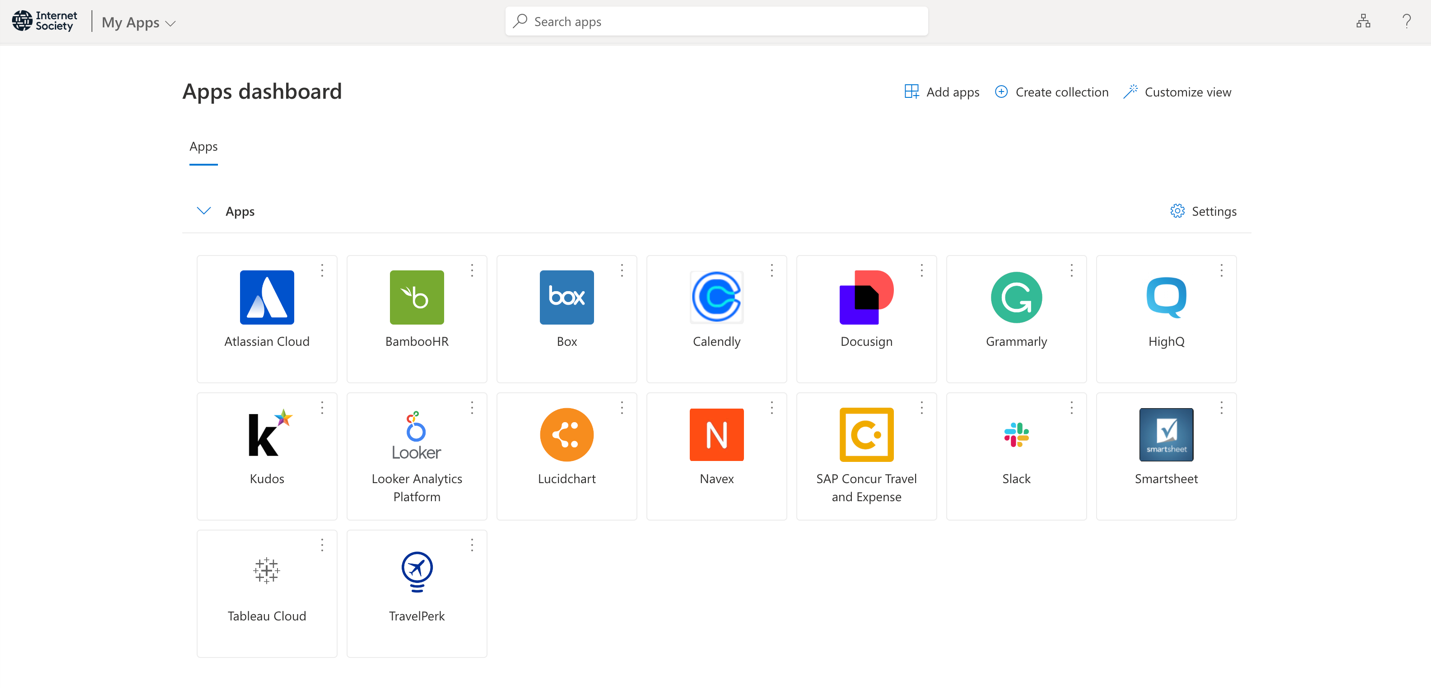The width and height of the screenshot is (1431, 688).
Task: Open the Docusign app icon
Action: coord(867,297)
